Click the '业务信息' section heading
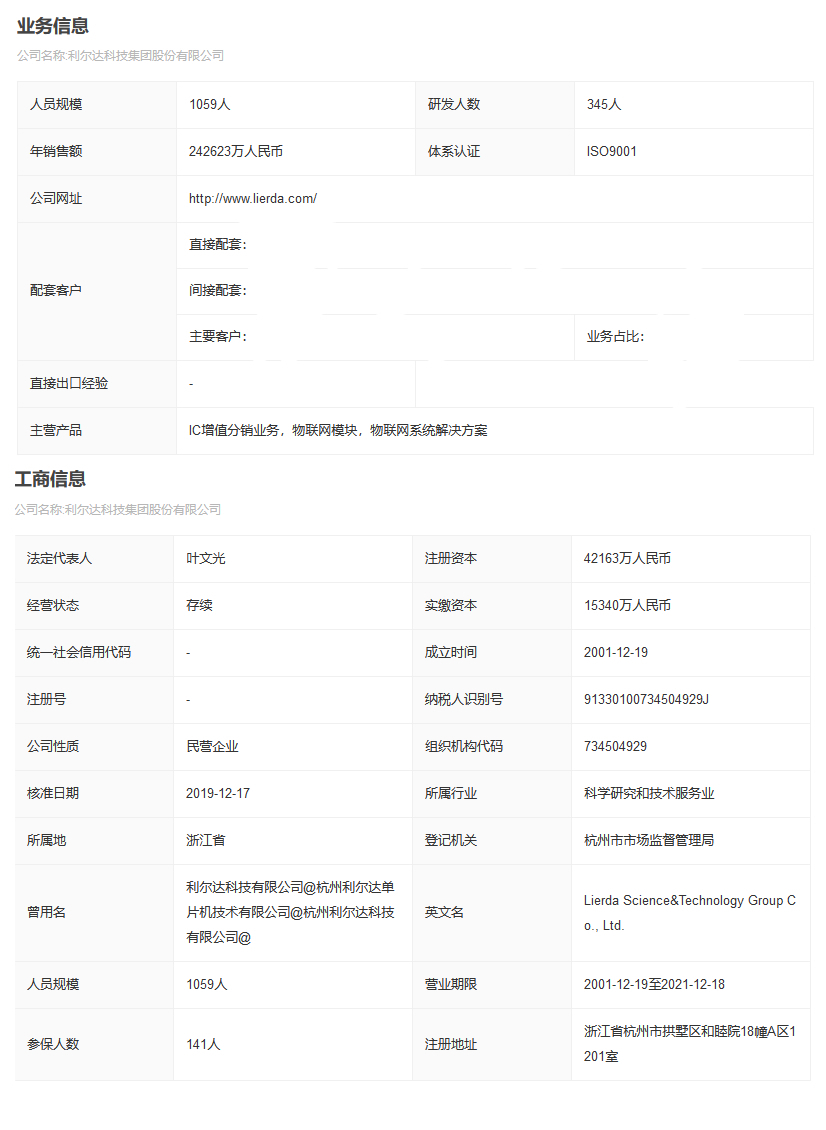The height and width of the screenshot is (1130, 826). click(x=53, y=26)
